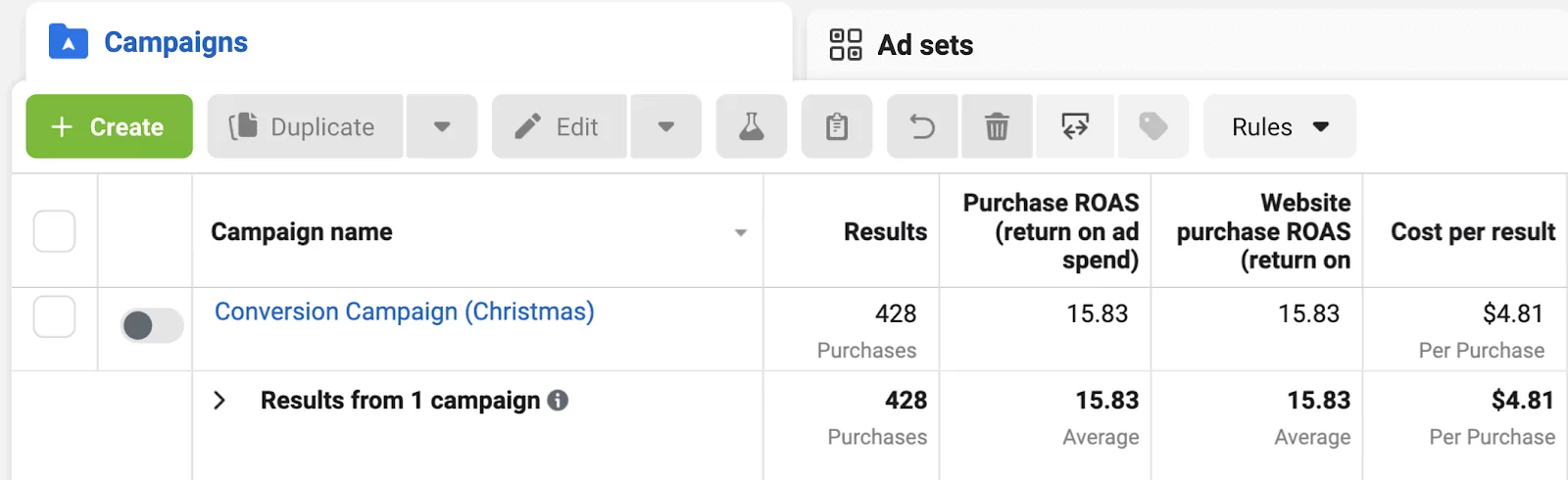Open the Conversion Campaign (Christmas) link
Image resolution: width=1568 pixels, height=480 pixels.
click(x=404, y=312)
